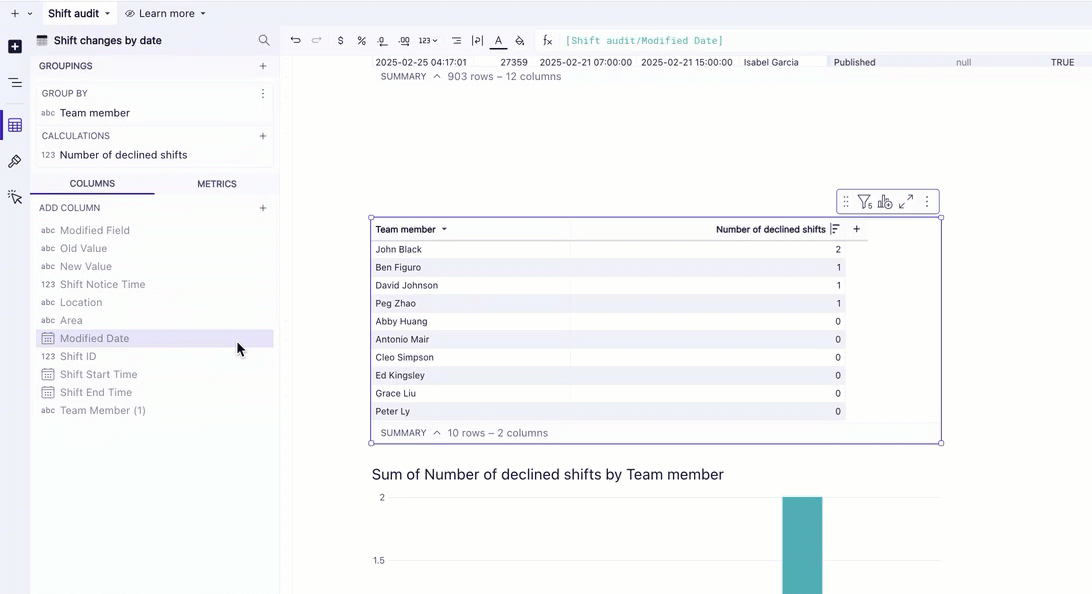
Task: Open the 123 number format dropdown
Action: 428,40
